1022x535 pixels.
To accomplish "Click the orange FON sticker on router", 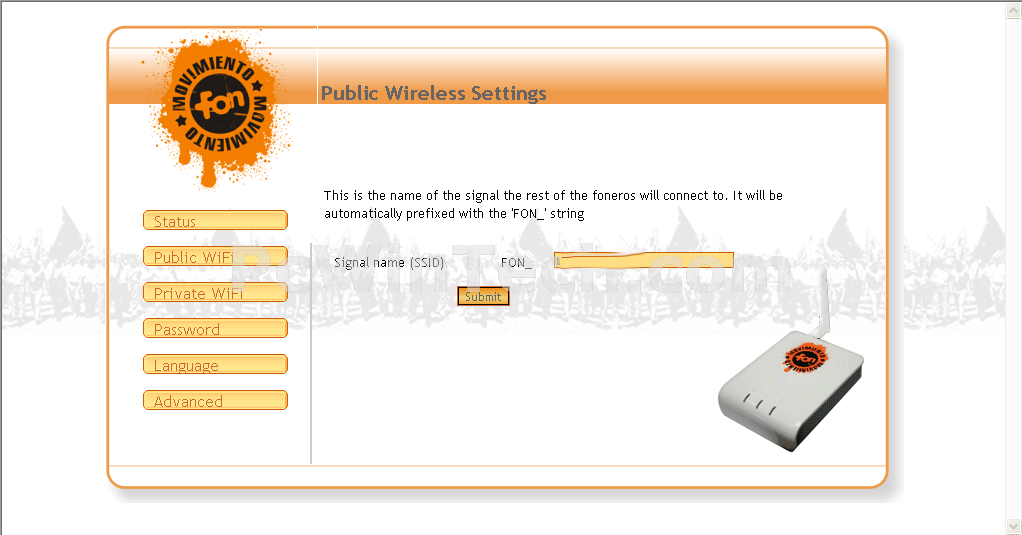I will 806,358.
